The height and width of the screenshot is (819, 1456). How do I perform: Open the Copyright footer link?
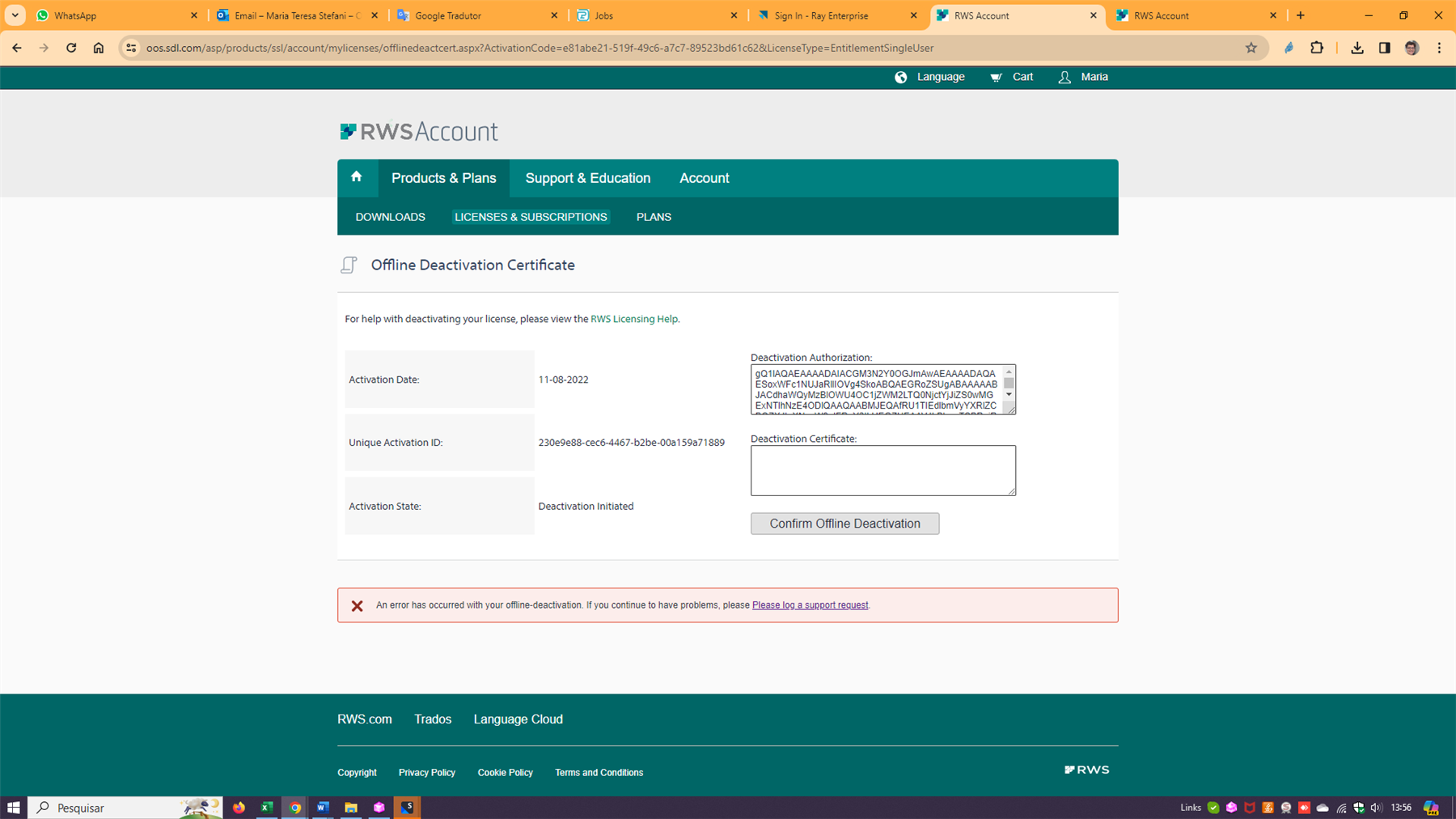[357, 773]
